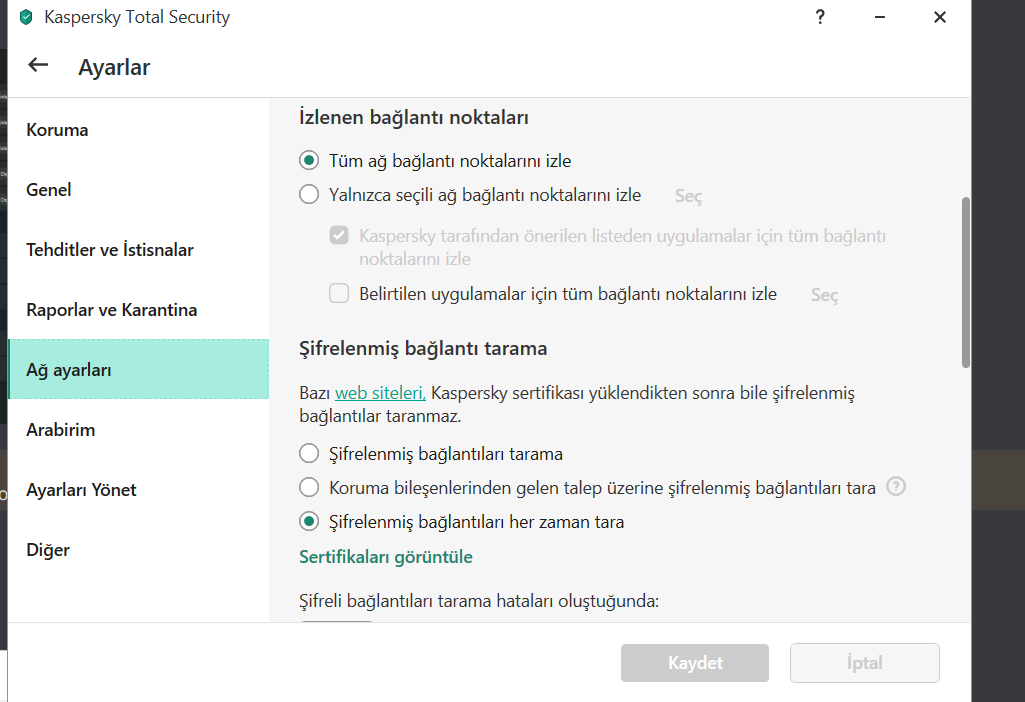Image resolution: width=1025 pixels, height=702 pixels.
Task: Click the help icon beside the 'Koruma bileşenlerinden gelen talep' option
Action: (896, 487)
